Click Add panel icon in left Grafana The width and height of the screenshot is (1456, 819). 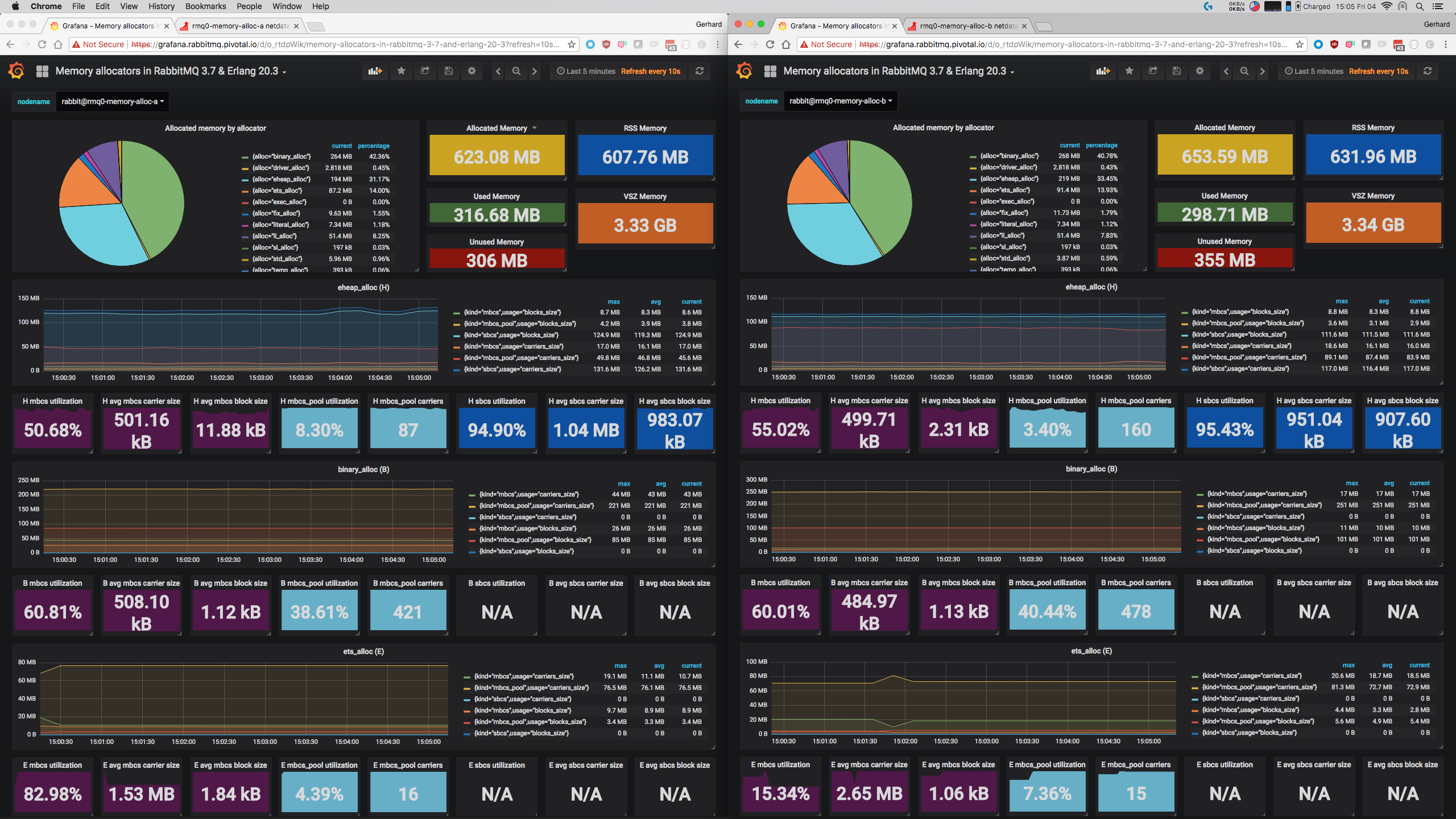click(375, 71)
